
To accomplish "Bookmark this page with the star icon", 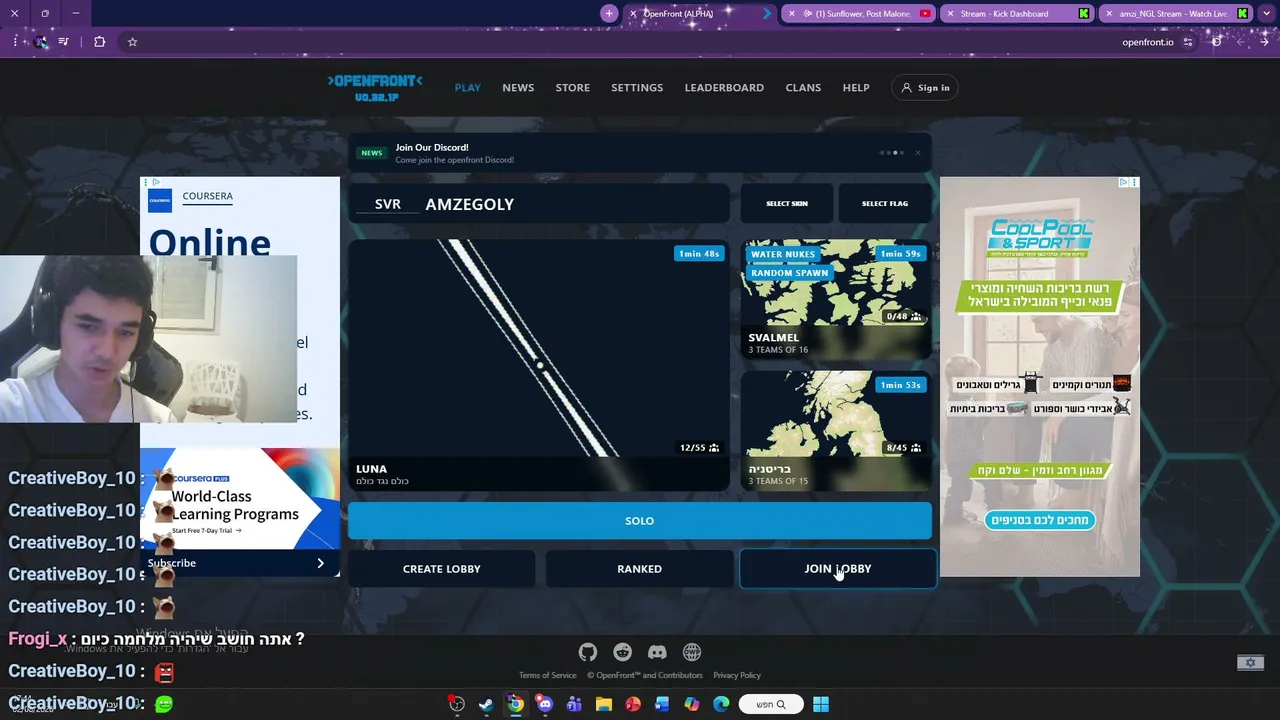I will point(132,42).
